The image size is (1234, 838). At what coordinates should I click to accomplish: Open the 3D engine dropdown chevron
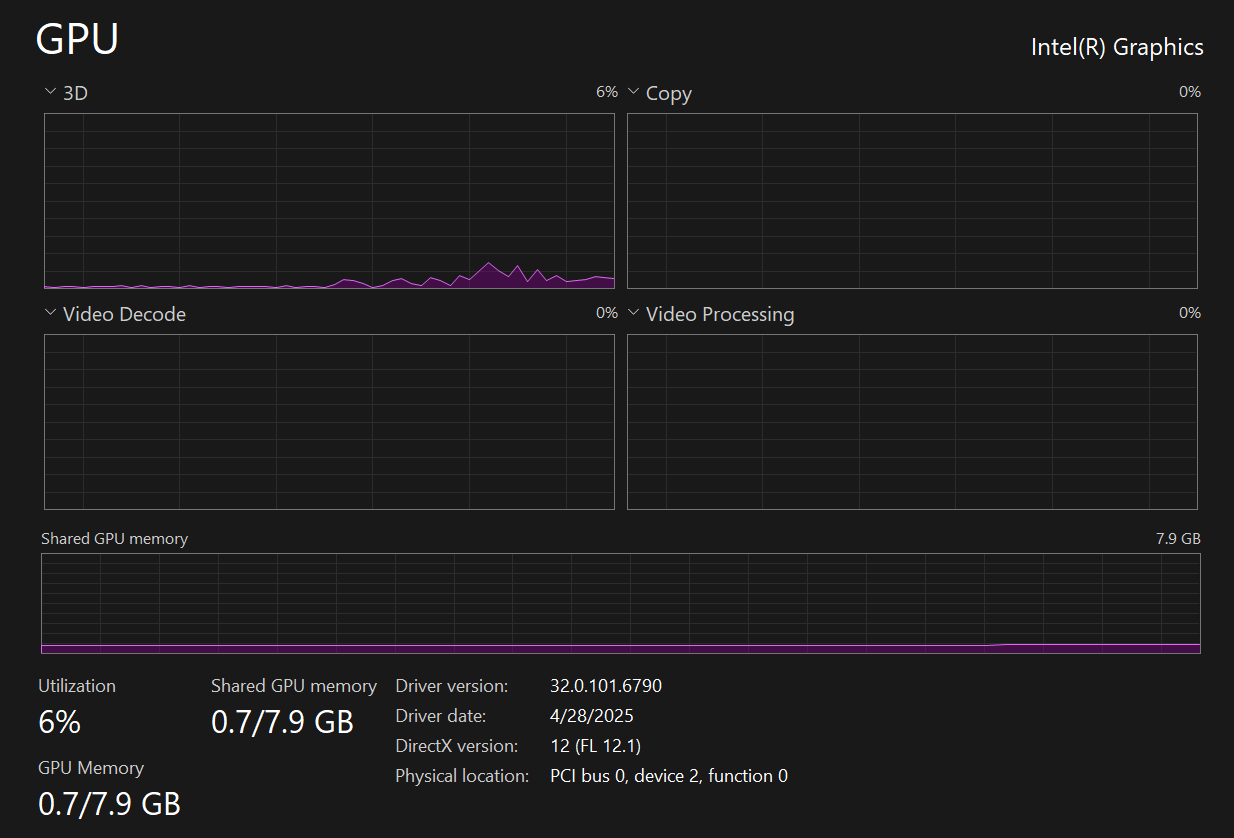point(50,92)
